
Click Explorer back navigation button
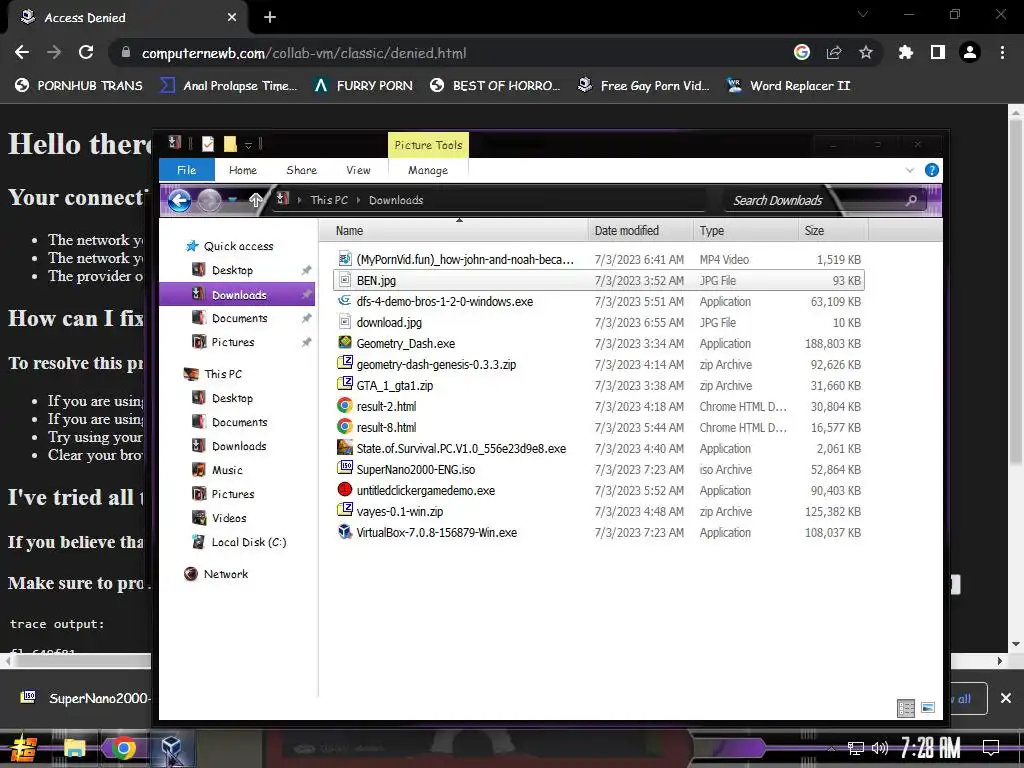(180, 200)
